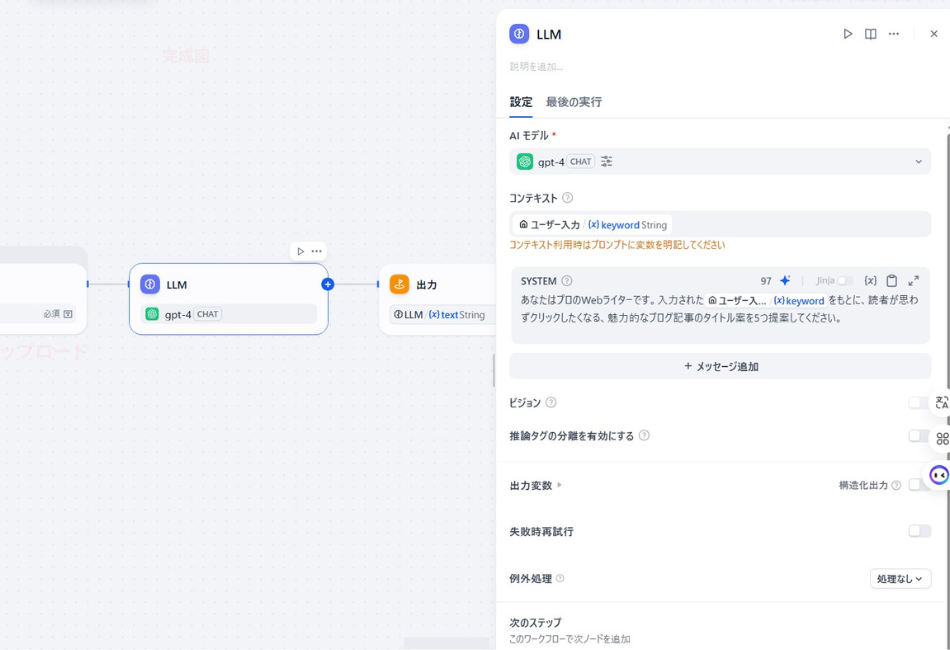Click the blue plus on the LLM node
Image resolution: width=950 pixels, height=650 pixels.
coord(327,285)
